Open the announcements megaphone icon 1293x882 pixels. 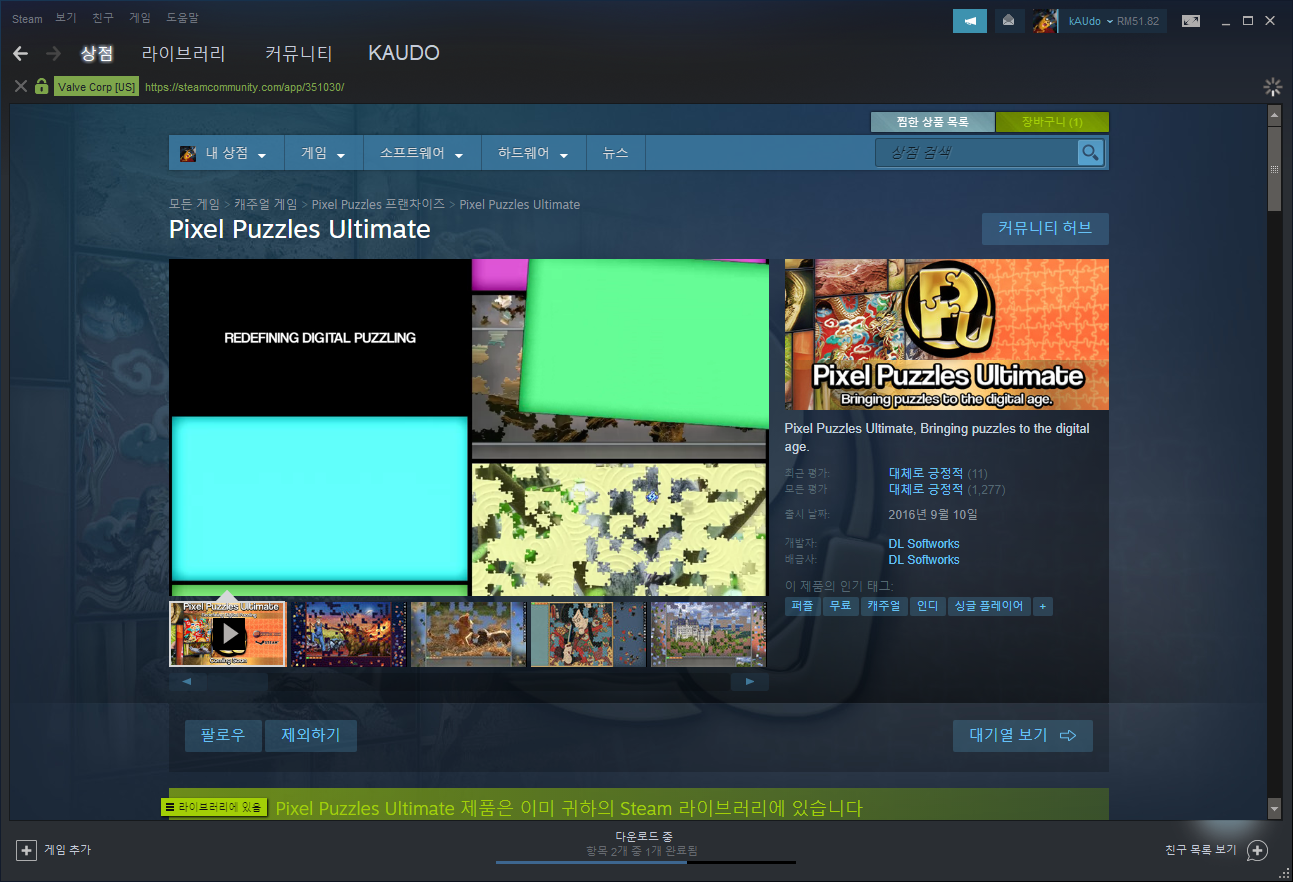[969, 21]
